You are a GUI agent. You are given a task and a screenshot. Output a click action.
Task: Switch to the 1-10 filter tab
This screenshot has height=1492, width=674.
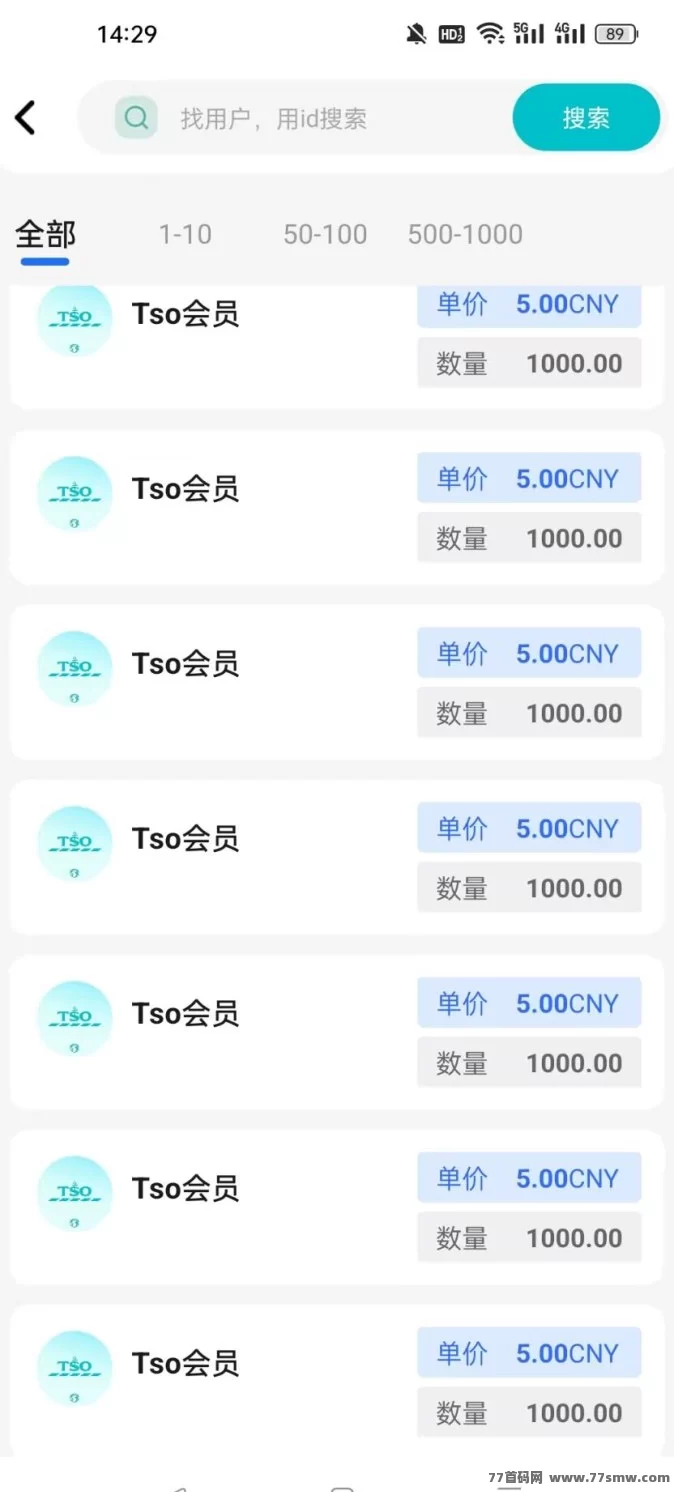pyautogui.click(x=185, y=234)
